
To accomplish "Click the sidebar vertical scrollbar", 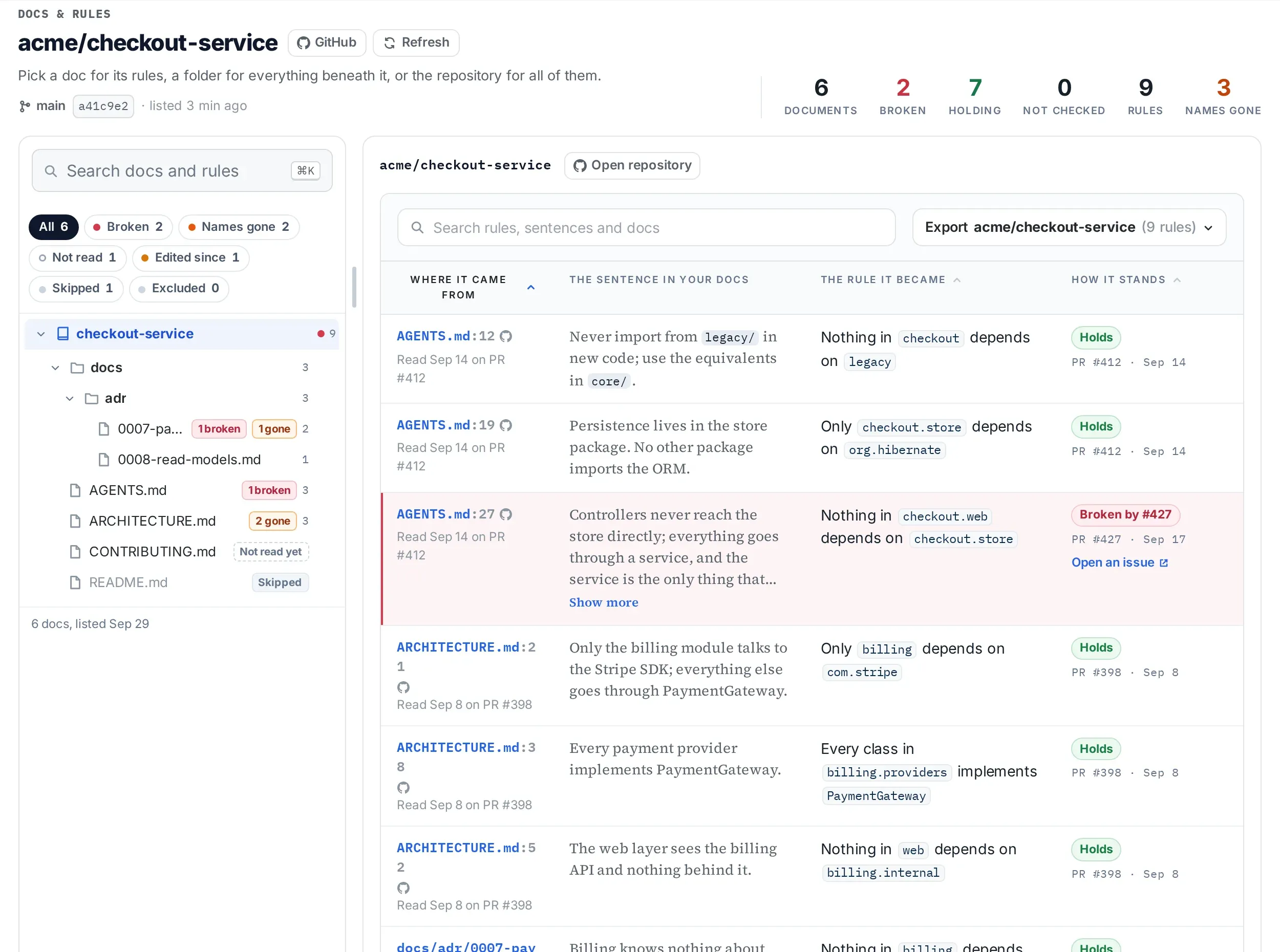I will pyautogui.click(x=354, y=287).
